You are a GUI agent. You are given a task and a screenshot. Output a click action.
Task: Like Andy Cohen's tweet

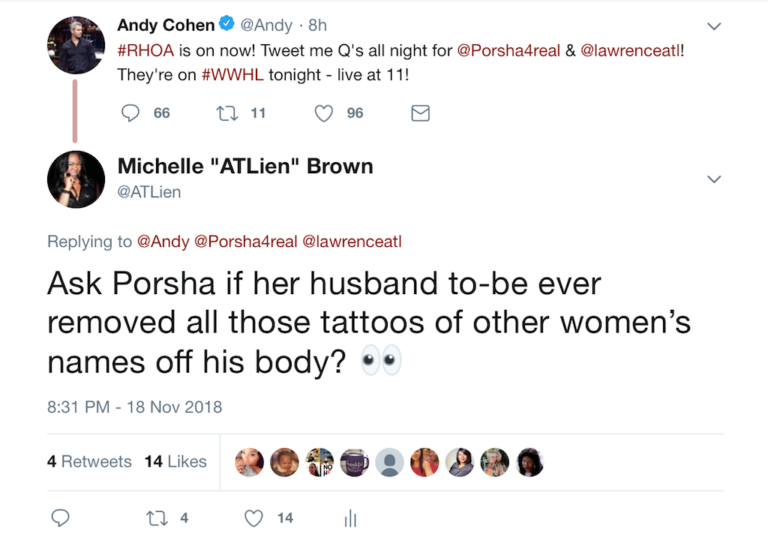pyautogui.click(x=324, y=113)
